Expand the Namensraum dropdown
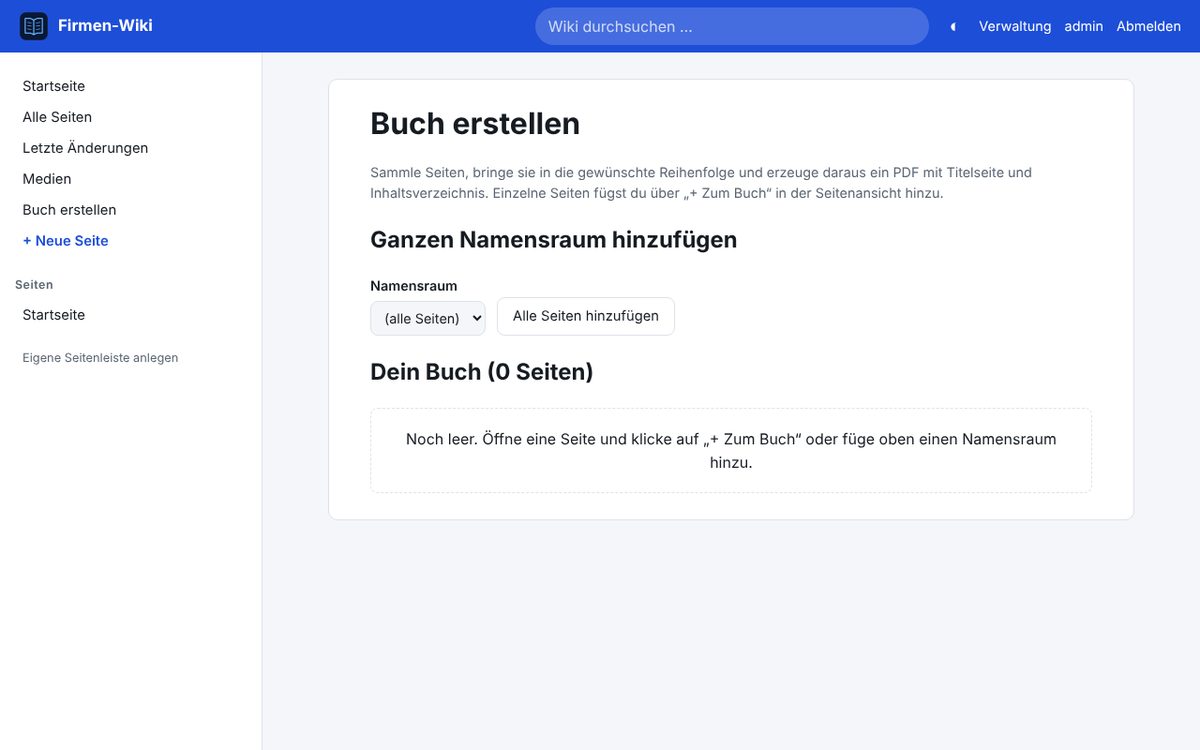This screenshot has width=1200, height=750. click(x=428, y=318)
